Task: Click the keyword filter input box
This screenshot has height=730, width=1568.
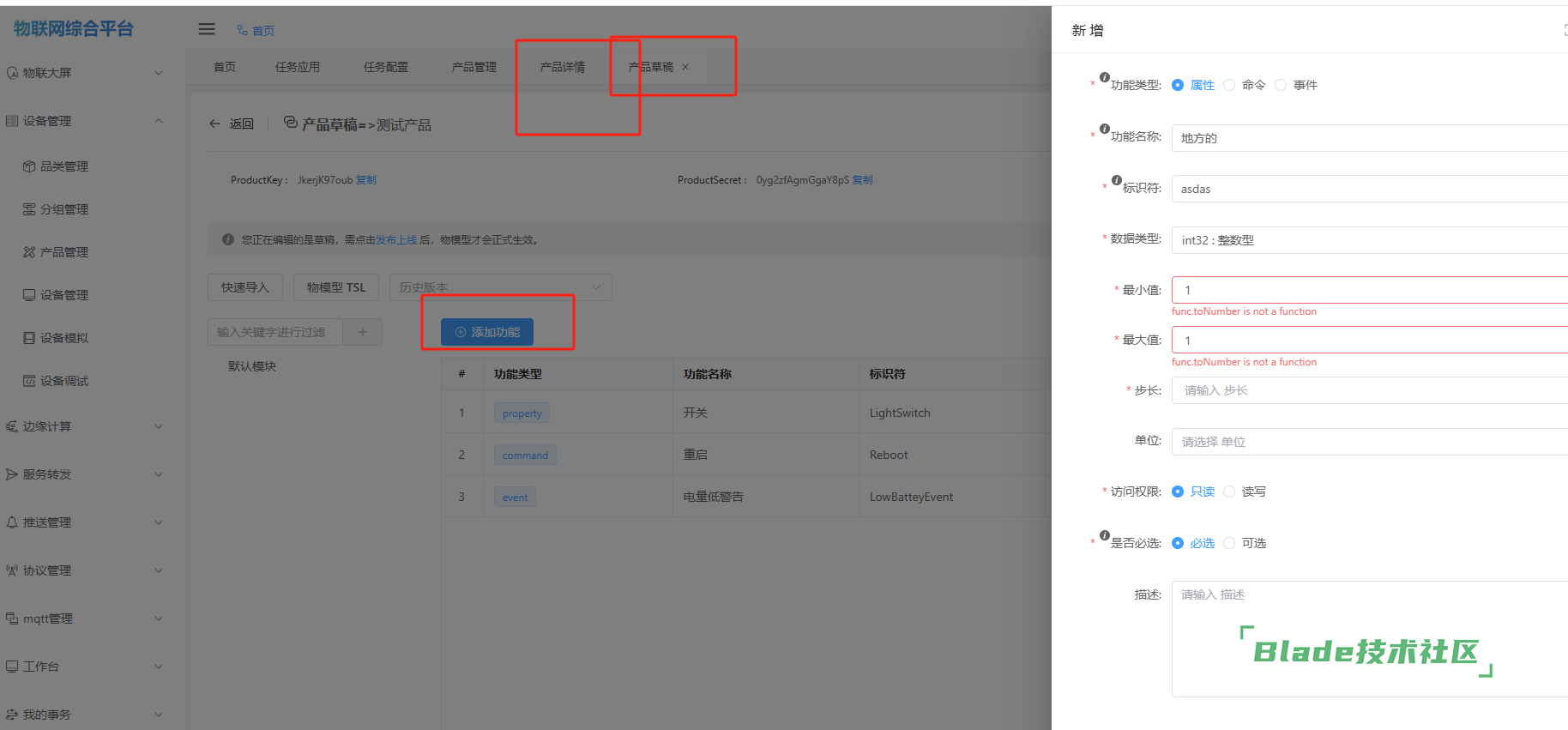Action: 275,332
